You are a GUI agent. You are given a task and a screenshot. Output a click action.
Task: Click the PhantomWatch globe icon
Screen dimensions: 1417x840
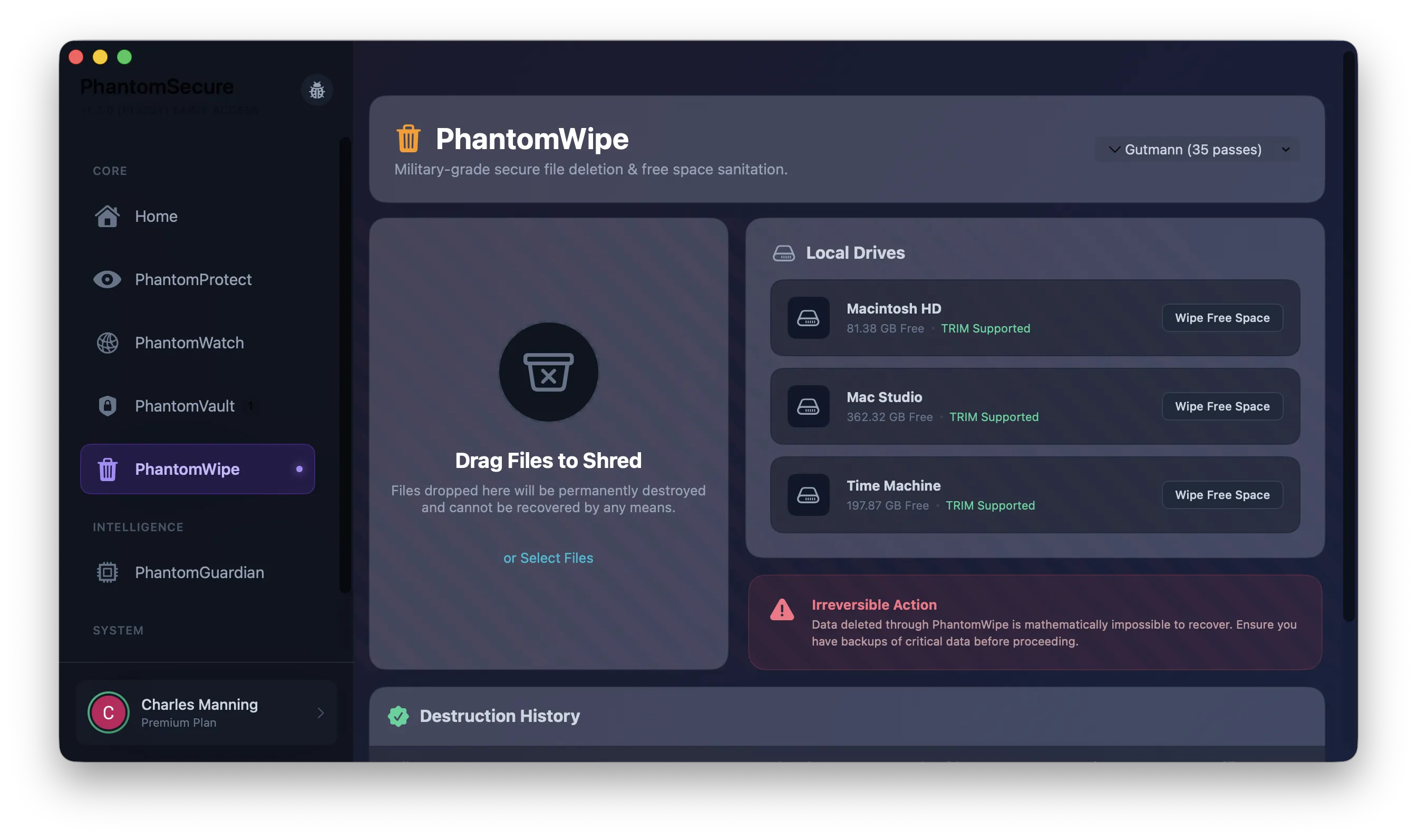tap(108, 343)
